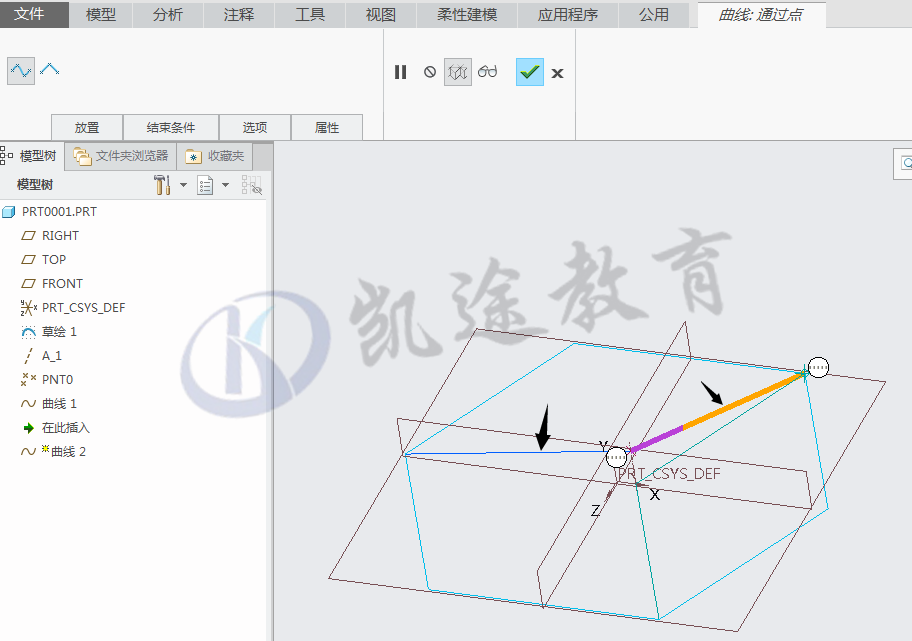Image resolution: width=912 pixels, height=641 pixels.
Task: Select datum point PNT0 in the tree
Action: click(57, 380)
